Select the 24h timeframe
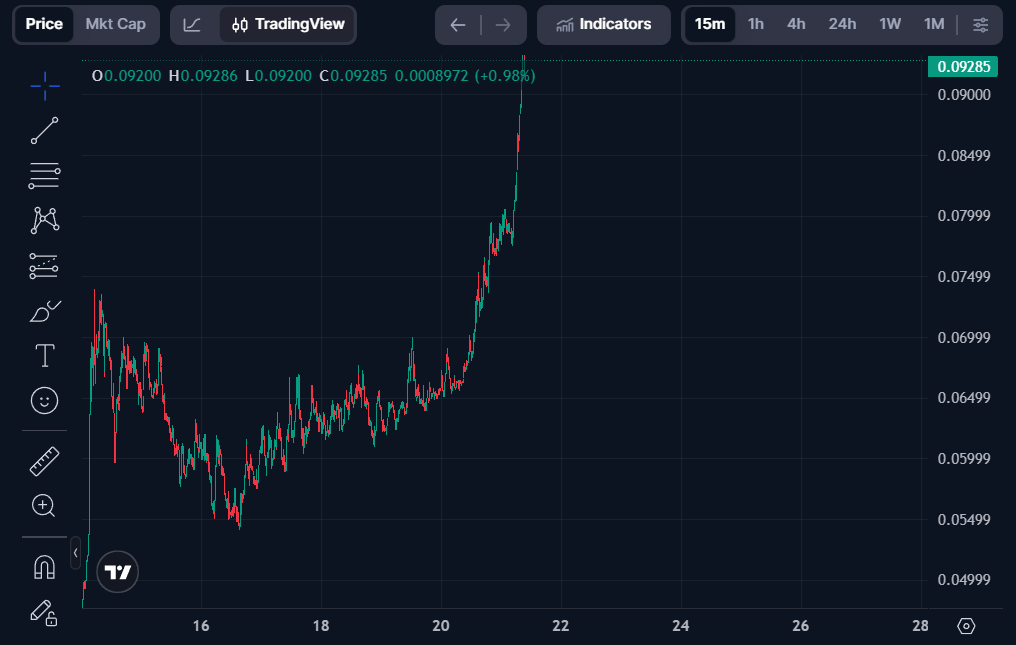This screenshot has height=645, width=1016. pos(842,25)
